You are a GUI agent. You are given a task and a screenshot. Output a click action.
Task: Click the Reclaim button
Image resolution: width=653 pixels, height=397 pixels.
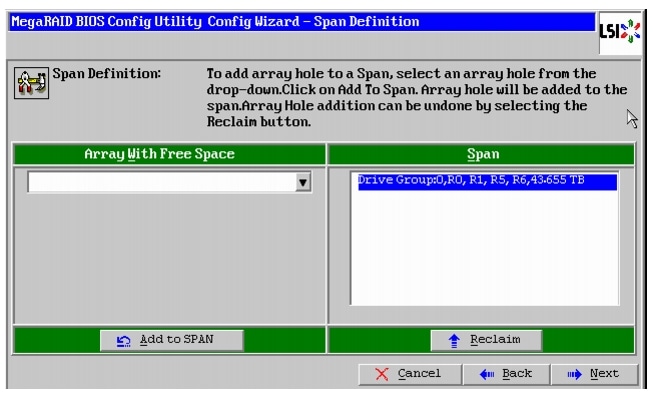(486, 340)
